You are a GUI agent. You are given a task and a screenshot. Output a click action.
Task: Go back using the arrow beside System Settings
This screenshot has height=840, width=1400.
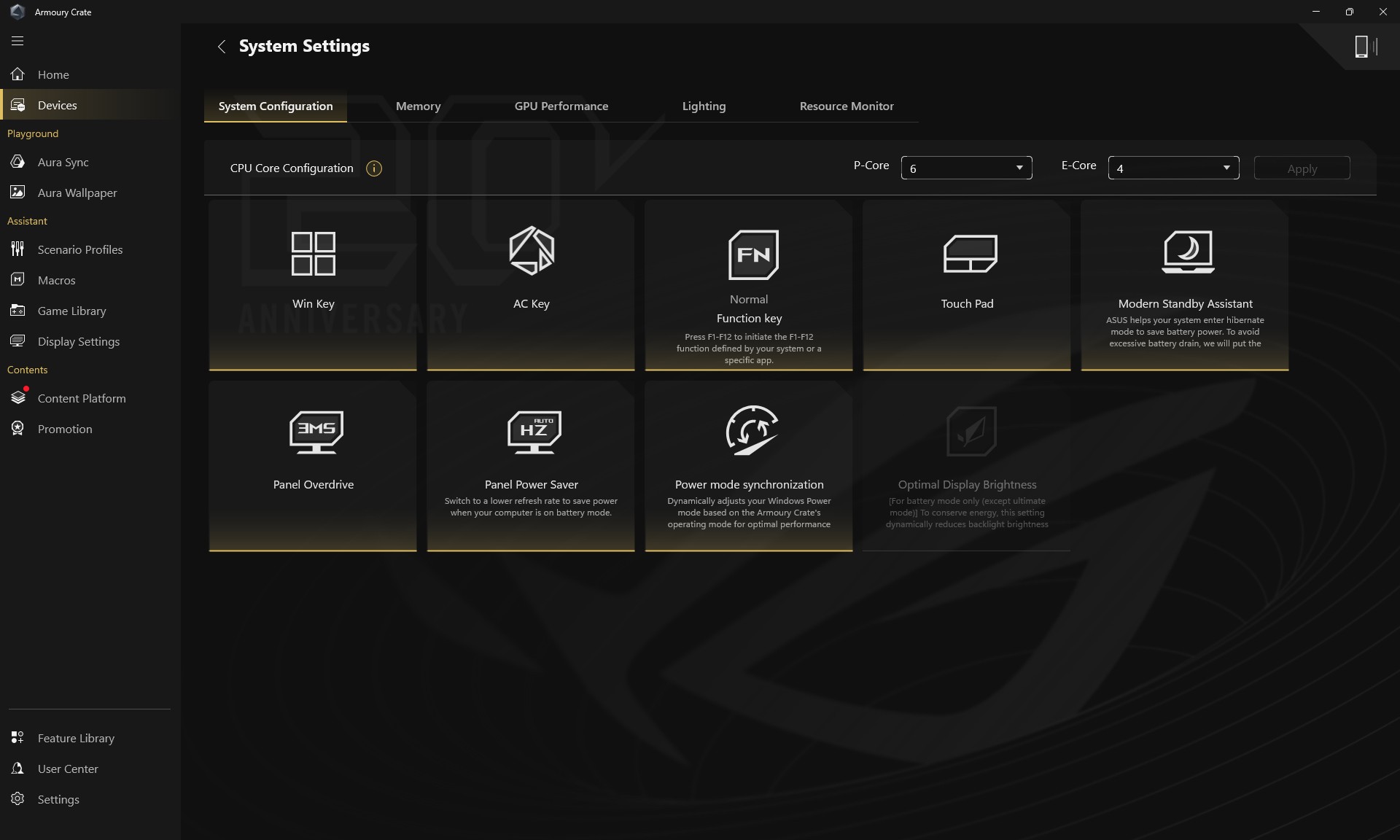[222, 47]
